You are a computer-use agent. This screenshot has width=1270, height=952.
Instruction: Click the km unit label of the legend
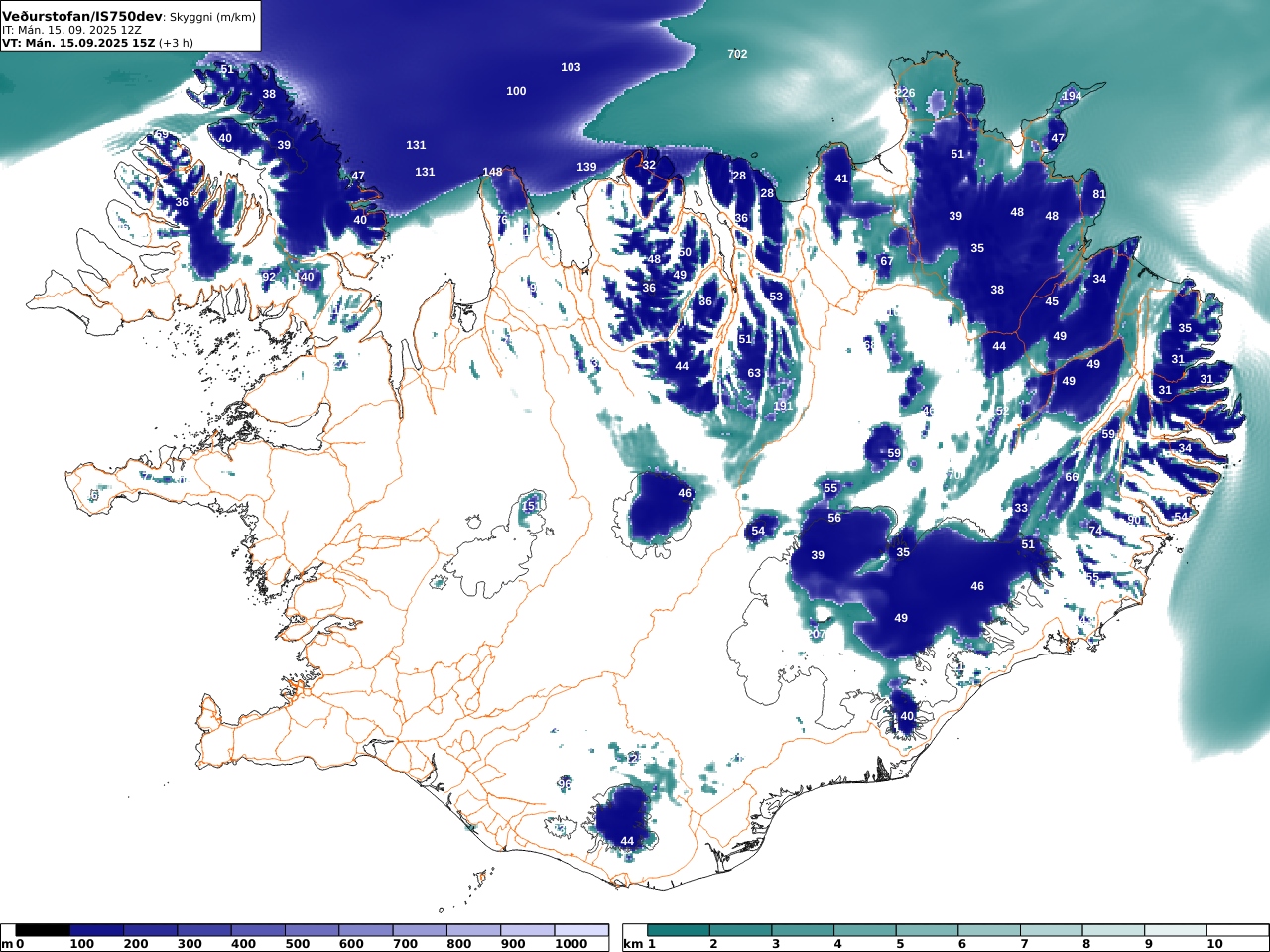click(x=632, y=944)
